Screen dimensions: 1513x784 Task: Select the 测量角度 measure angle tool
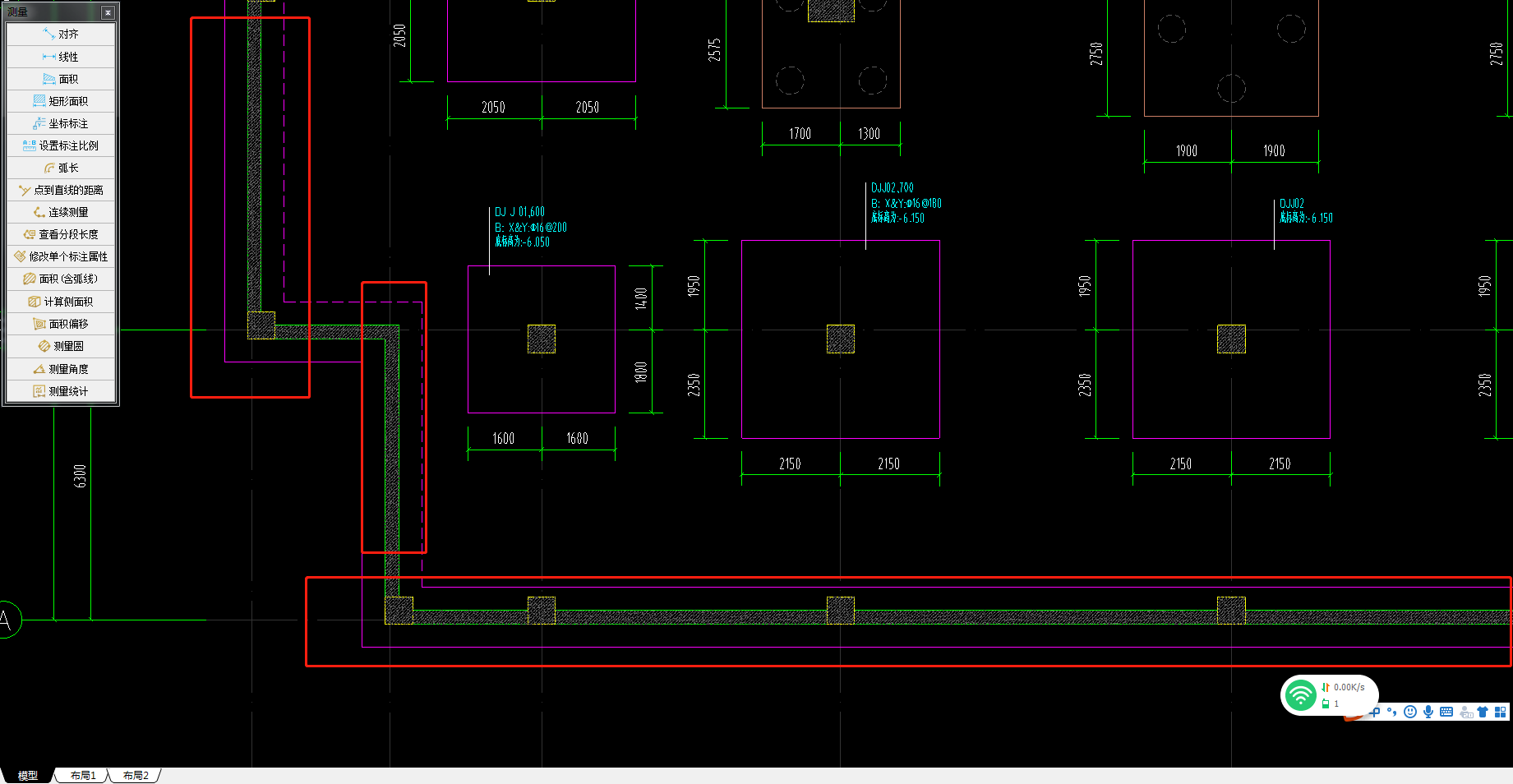[x=61, y=369]
